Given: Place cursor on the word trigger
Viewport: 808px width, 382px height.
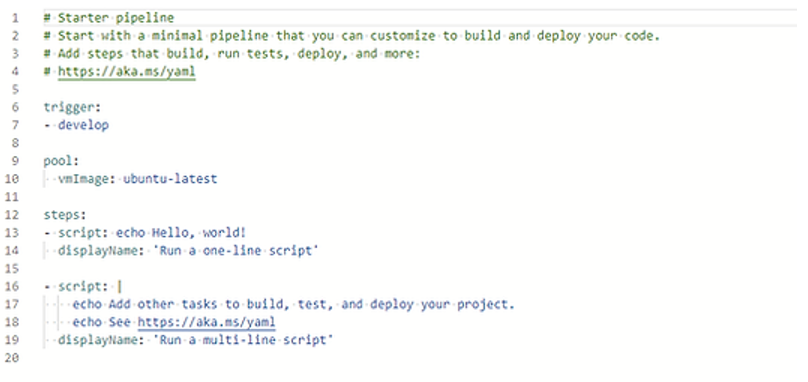Looking at the screenshot, I should [x=69, y=108].
